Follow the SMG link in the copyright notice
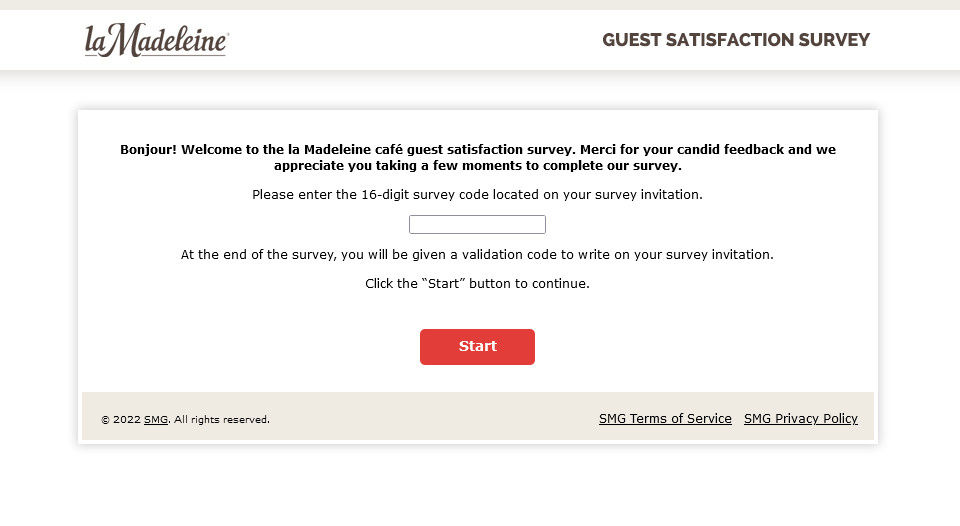 (x=155, y=420)
